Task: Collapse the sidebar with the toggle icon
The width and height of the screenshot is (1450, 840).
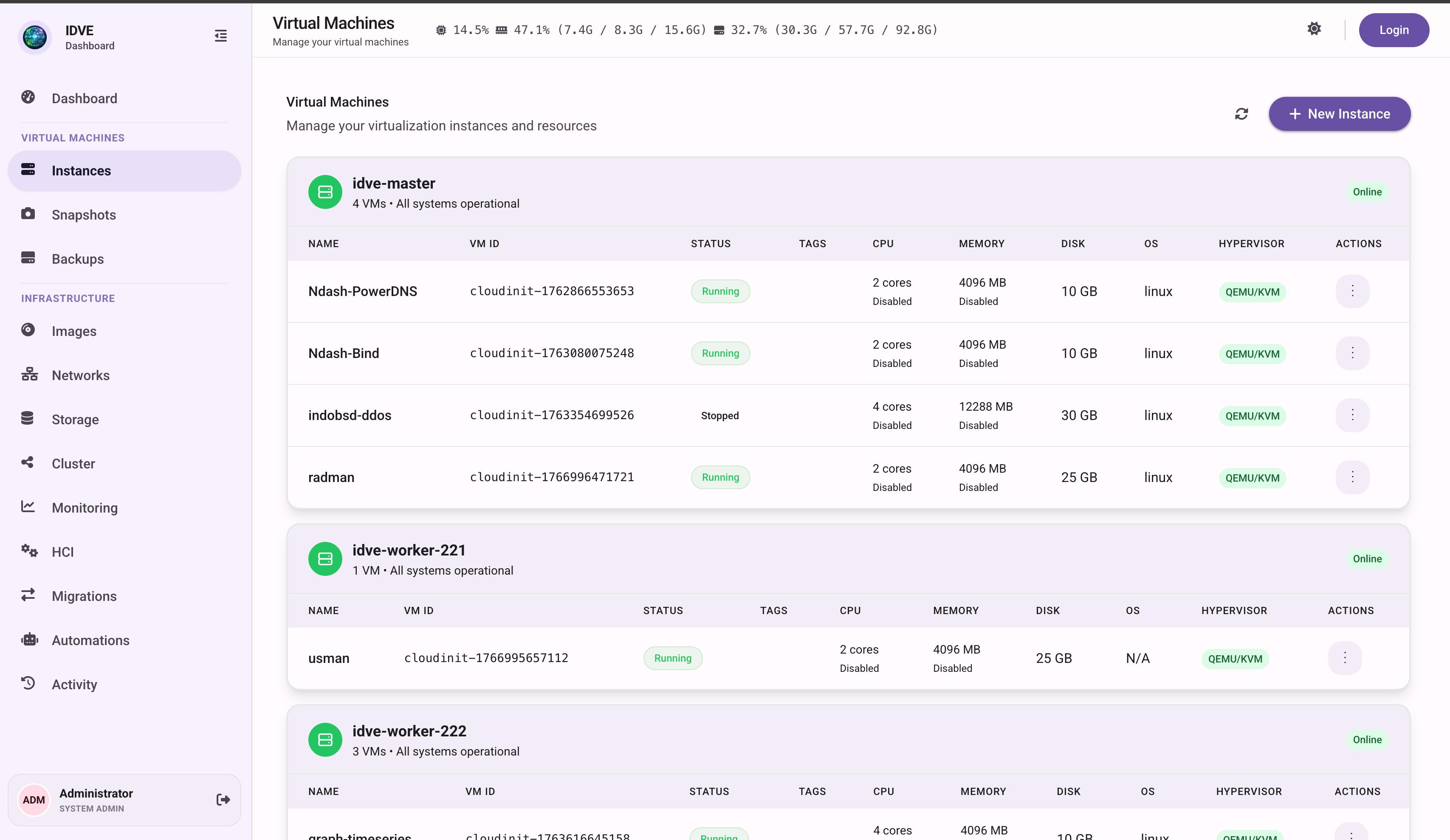Action: (220, 36)
